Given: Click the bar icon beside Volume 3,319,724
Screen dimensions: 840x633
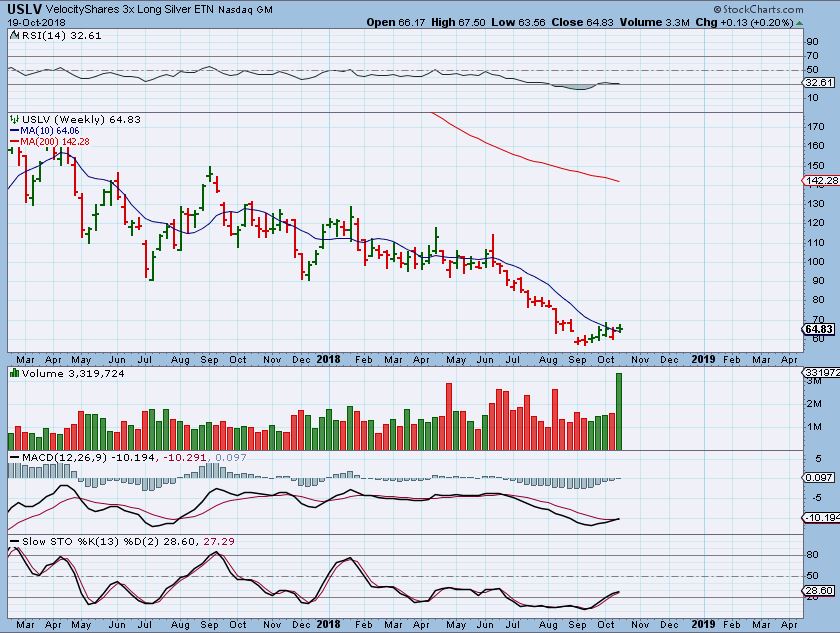Looking at the screenshot, I should pos(14,374).
